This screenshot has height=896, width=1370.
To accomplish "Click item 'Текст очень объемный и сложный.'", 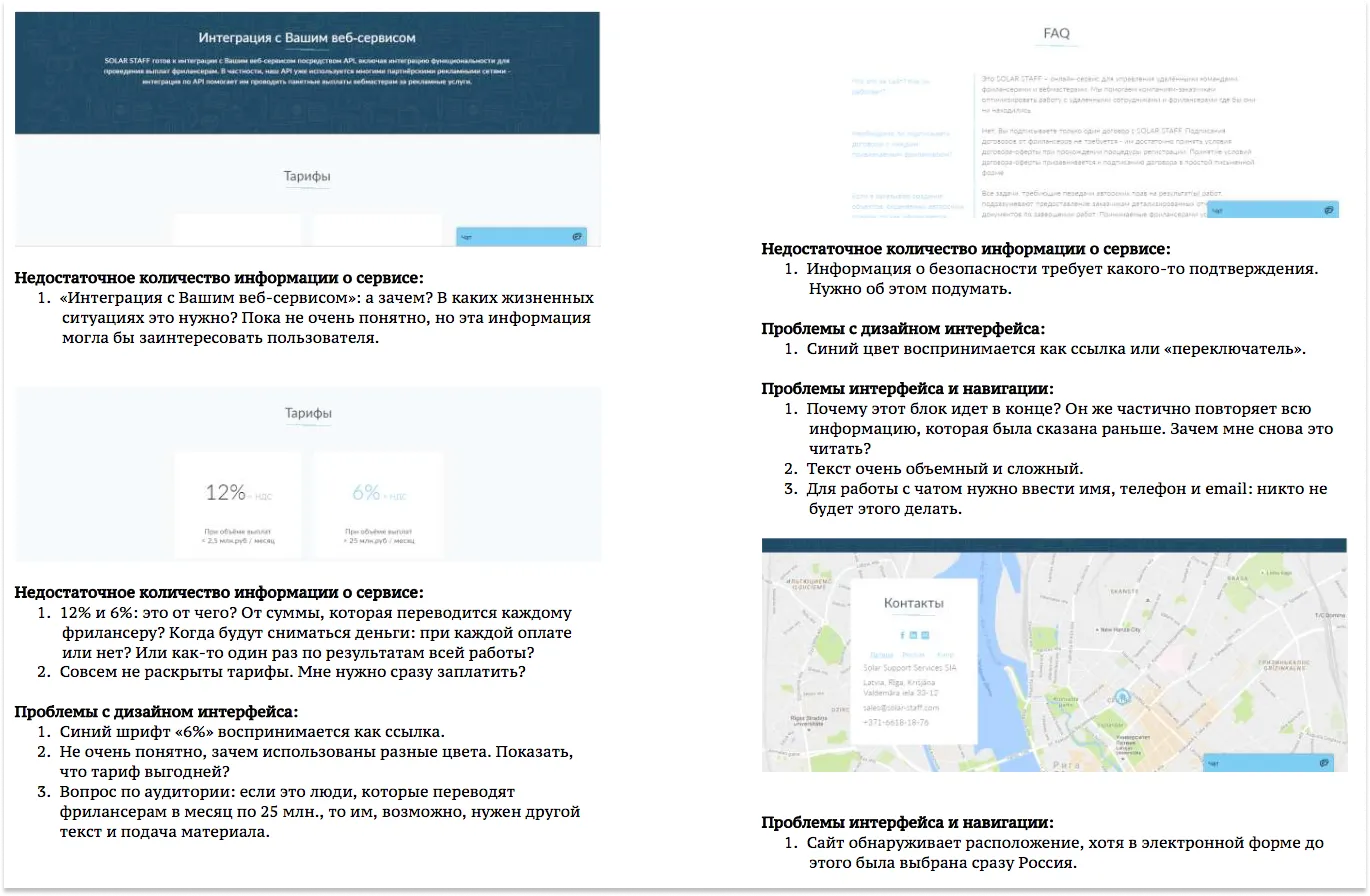I will pyautogui.click(x=945, y=469).
